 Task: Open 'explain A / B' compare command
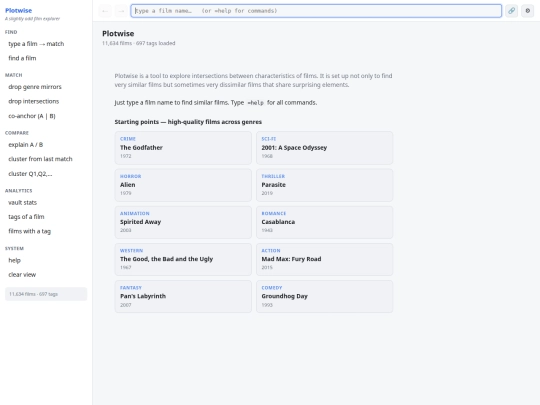pyautogui.click(x=46, y=145)
